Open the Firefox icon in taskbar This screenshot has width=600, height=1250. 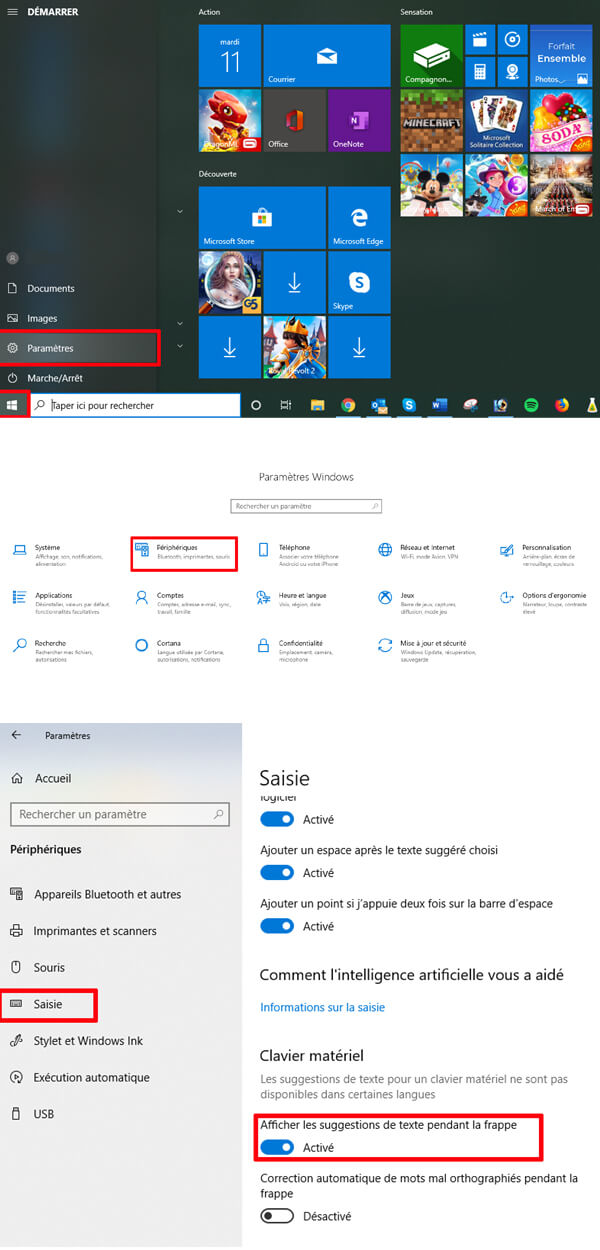coord(561,405)
